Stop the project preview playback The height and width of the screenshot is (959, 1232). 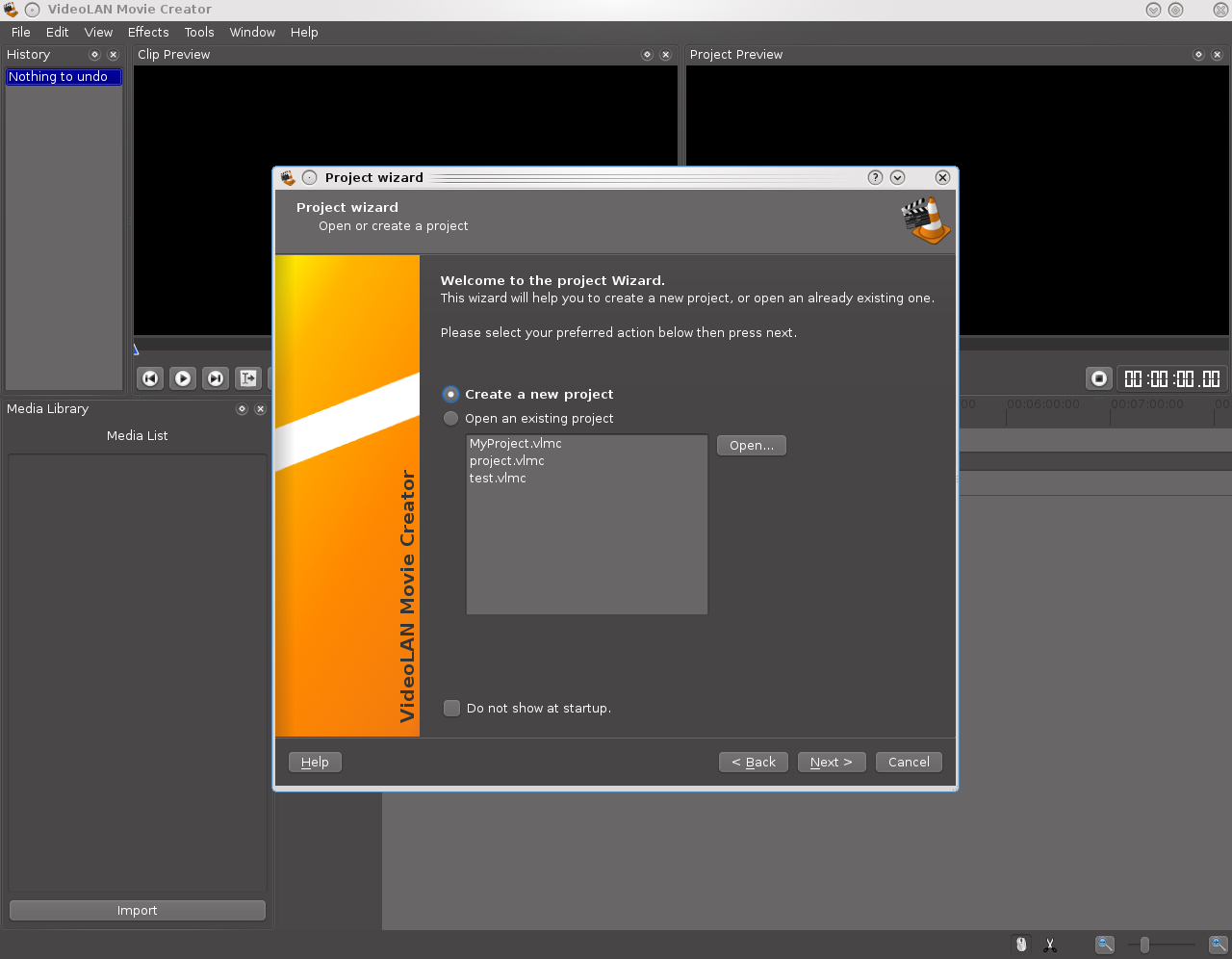pyautogui.click(x=1099, y=378)
